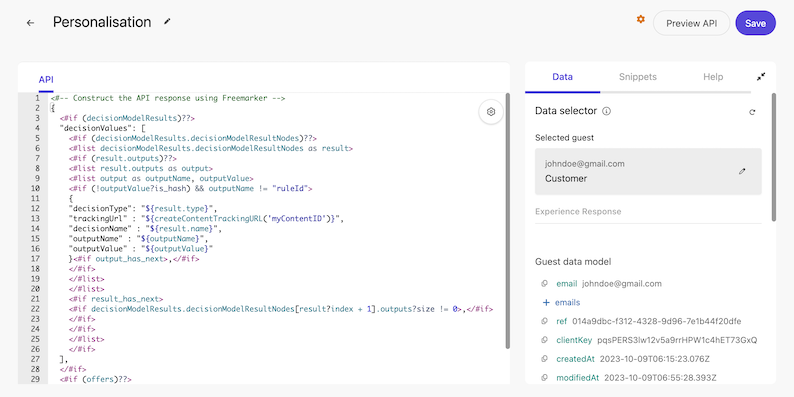Click the email attribute label
The image size is (794, 397).
tap(566, 284)
